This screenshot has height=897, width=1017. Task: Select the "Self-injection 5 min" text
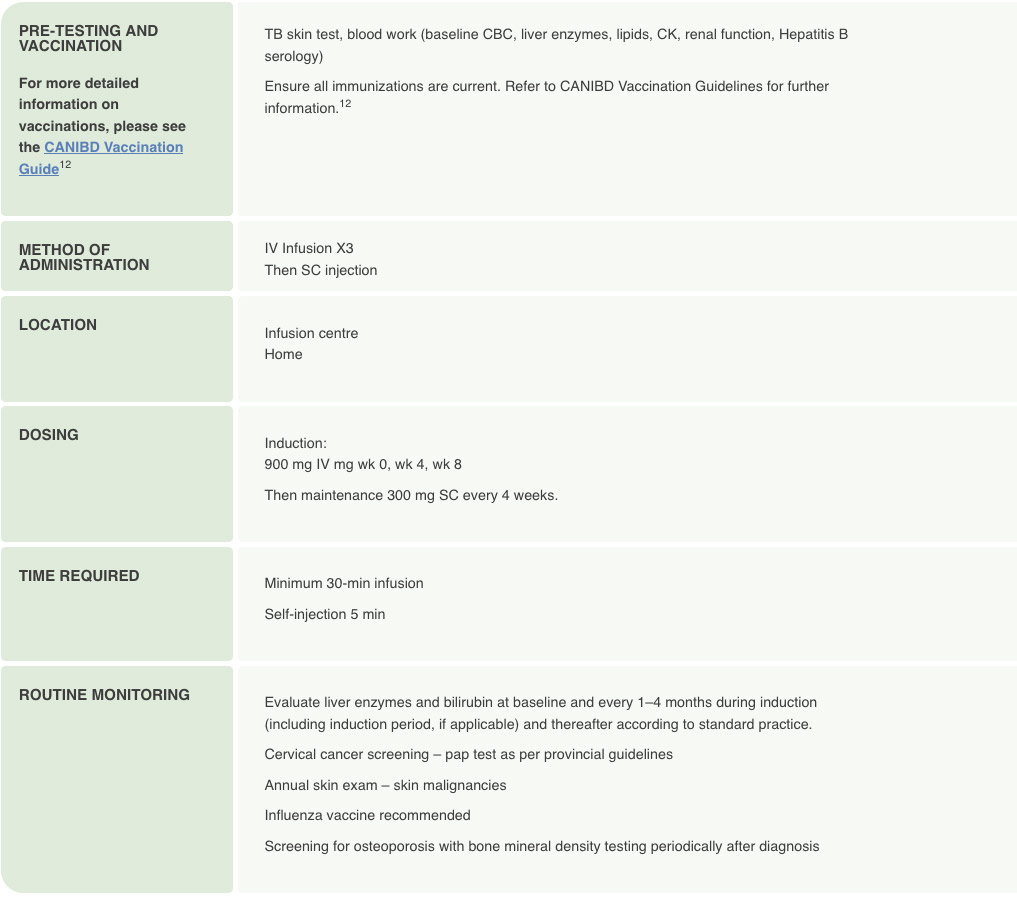pyautogui.click(x=324, y=614)
